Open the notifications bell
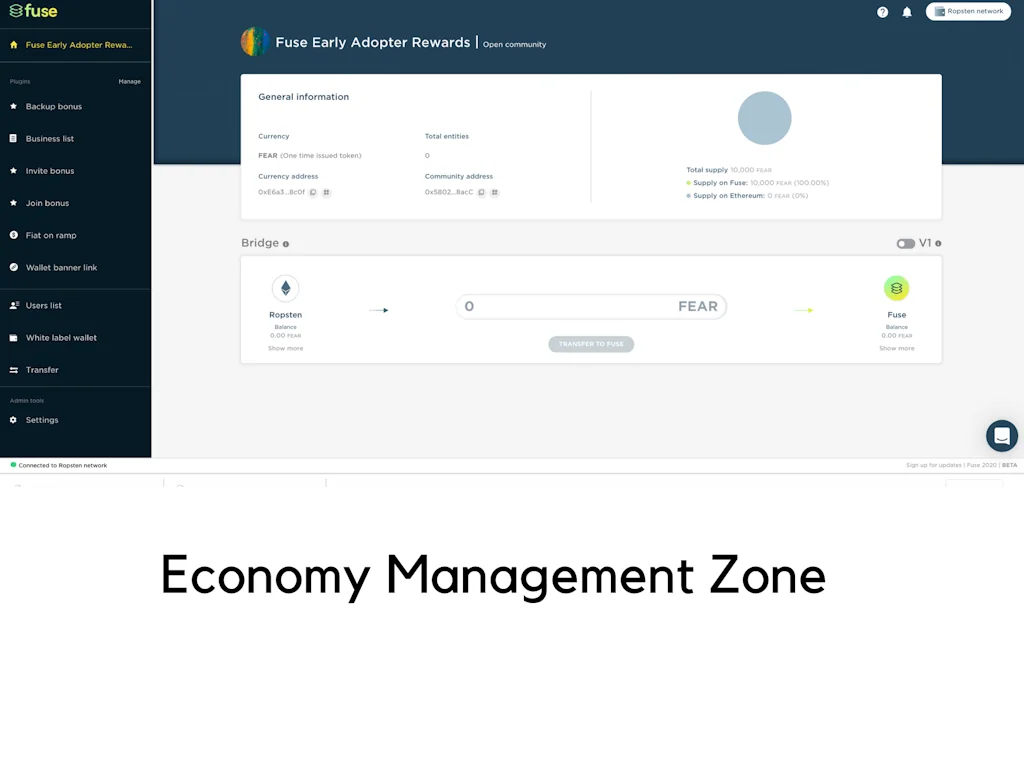This screenshot has height=768, width=1024. point(907,12)
